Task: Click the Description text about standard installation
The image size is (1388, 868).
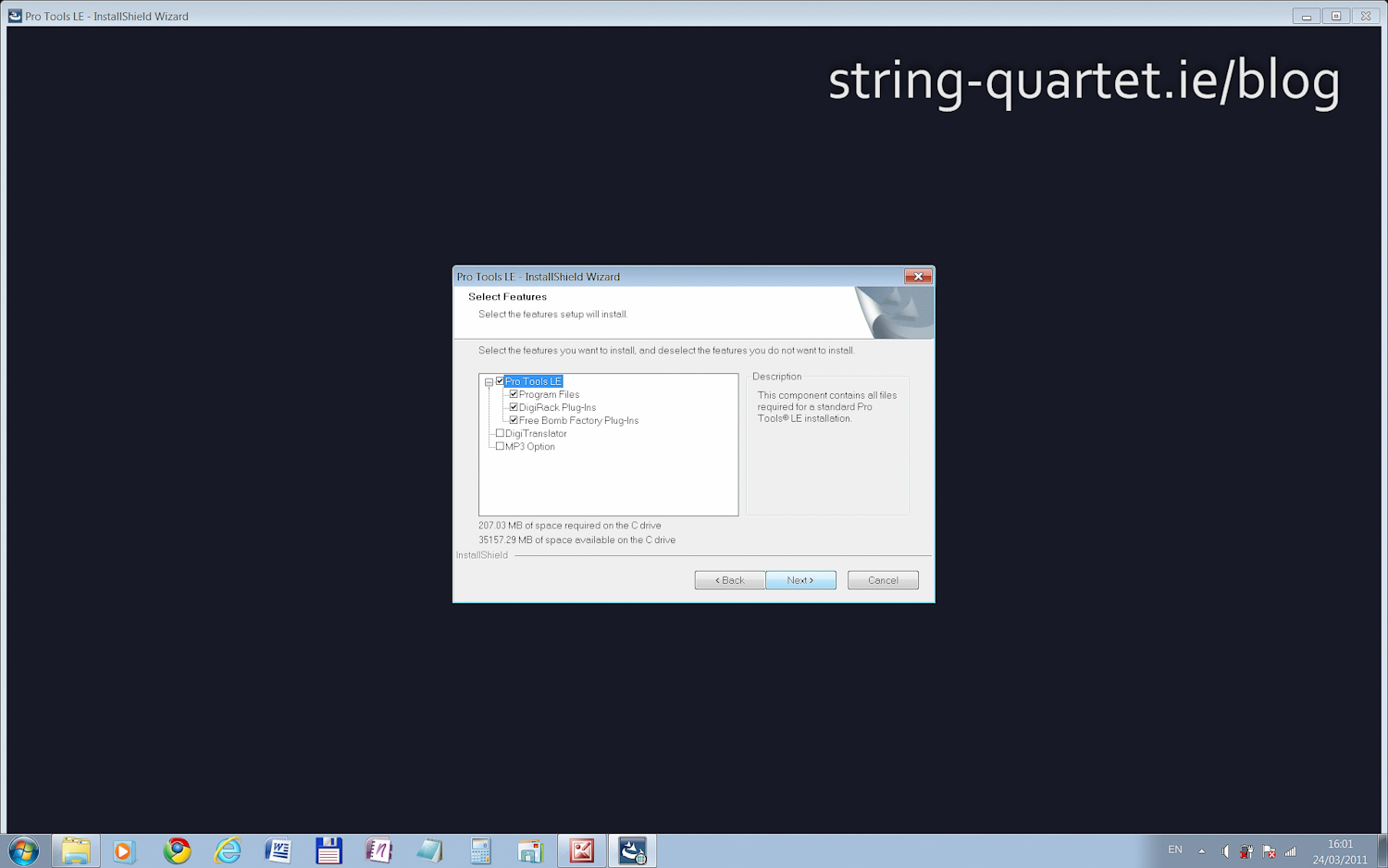Action: coord(827,407)
